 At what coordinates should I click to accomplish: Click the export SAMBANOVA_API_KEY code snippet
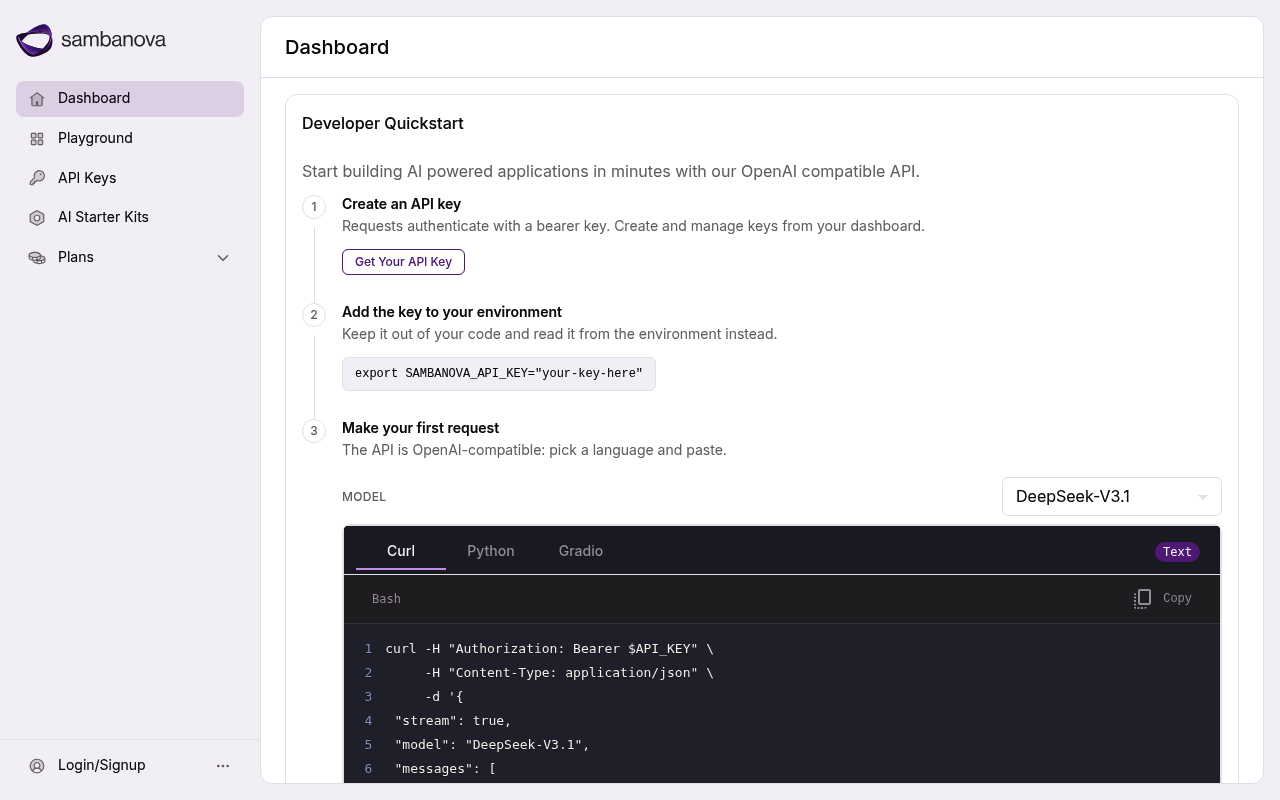pos(499,374)
